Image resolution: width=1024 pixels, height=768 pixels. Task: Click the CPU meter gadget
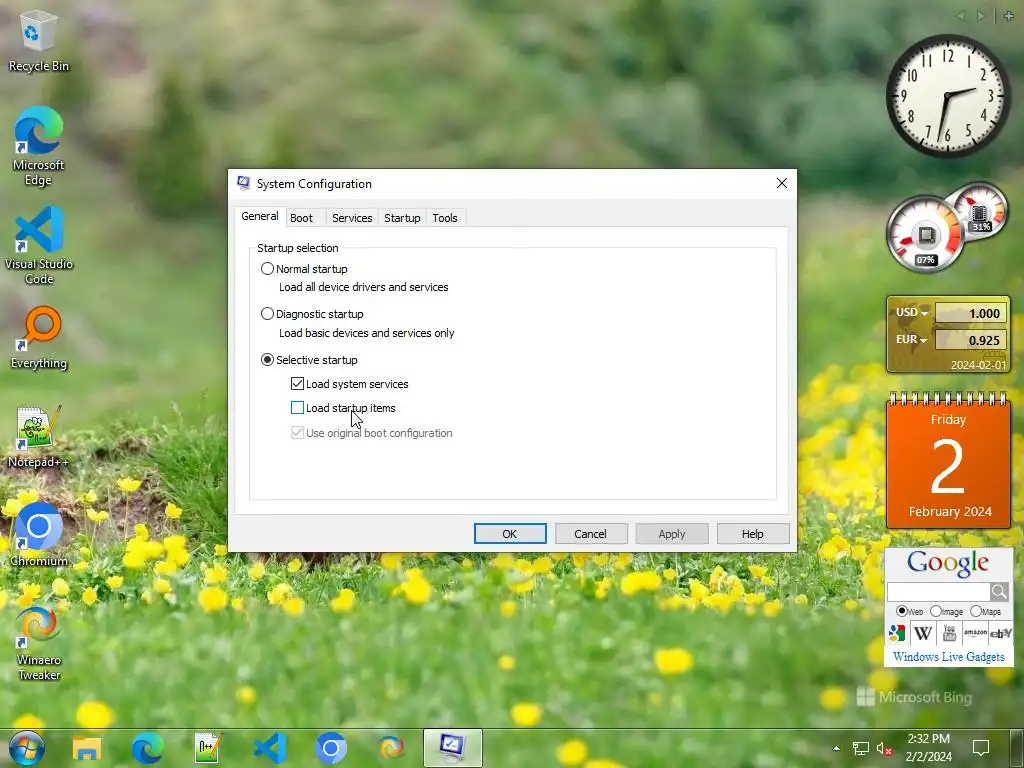tap(924, 235)
